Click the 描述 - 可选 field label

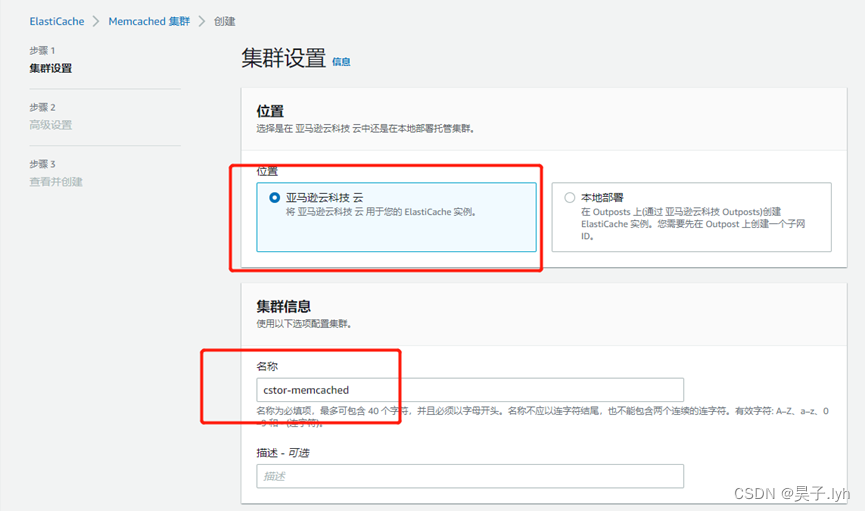point(283,453)
